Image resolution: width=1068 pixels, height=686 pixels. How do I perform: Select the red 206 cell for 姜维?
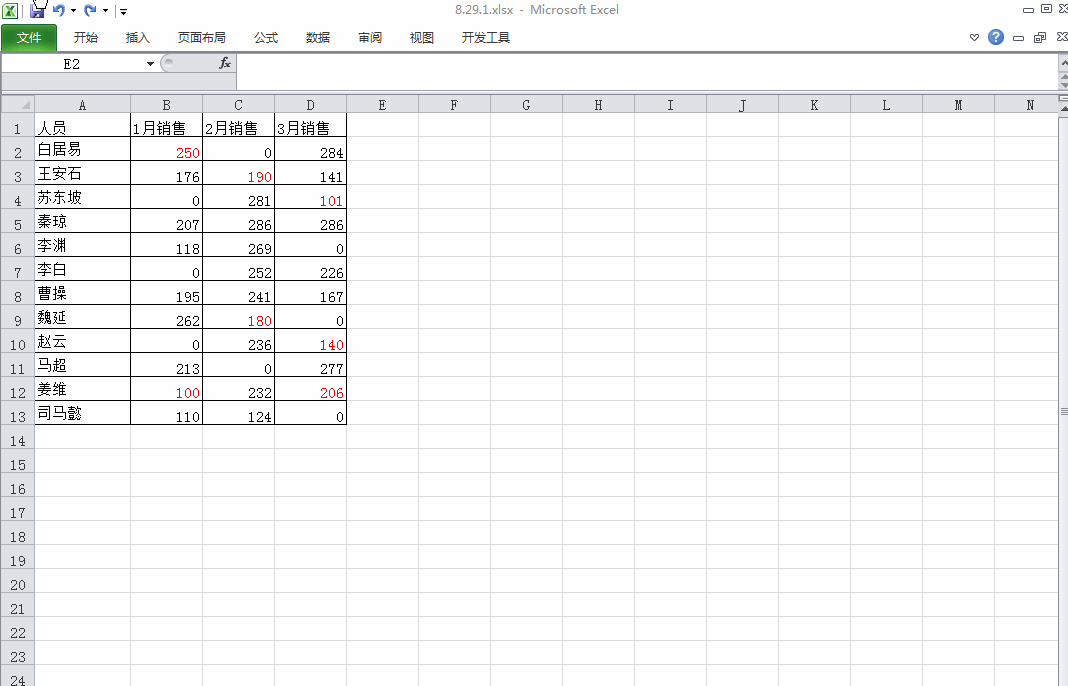[311, 389]
